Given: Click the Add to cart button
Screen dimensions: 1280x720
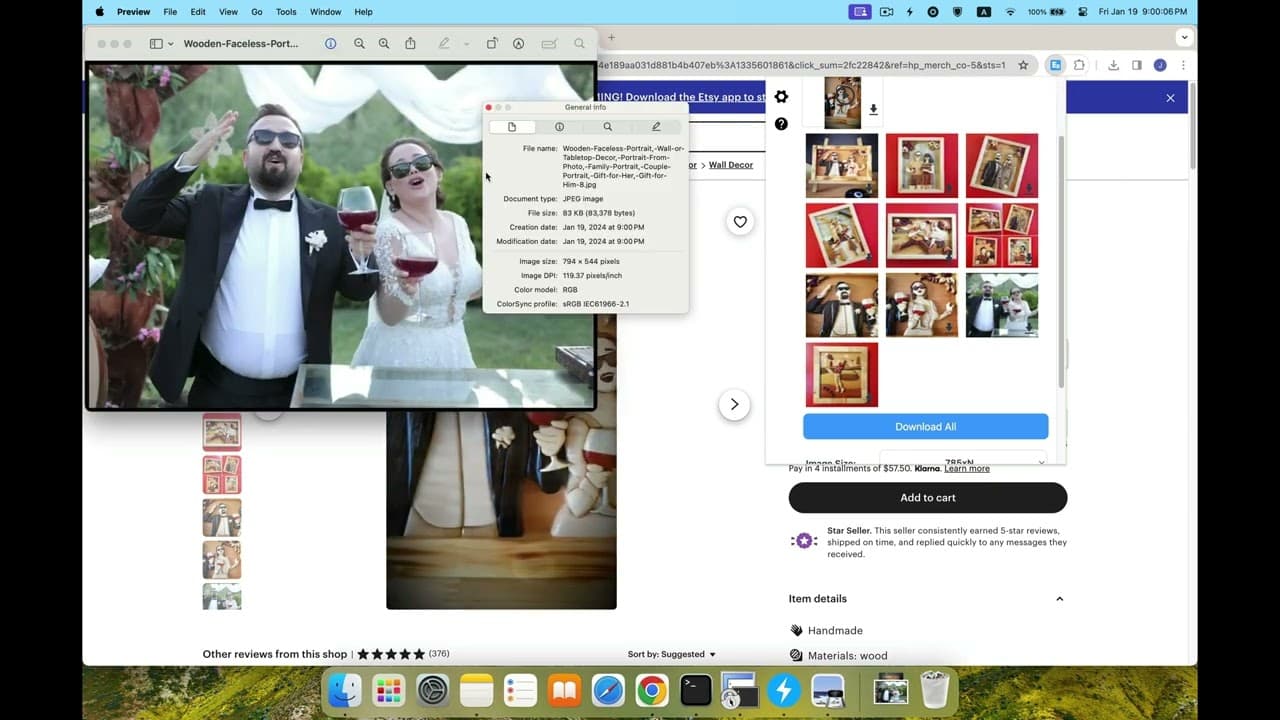Looking at the screenshot, I should point(928,498).
